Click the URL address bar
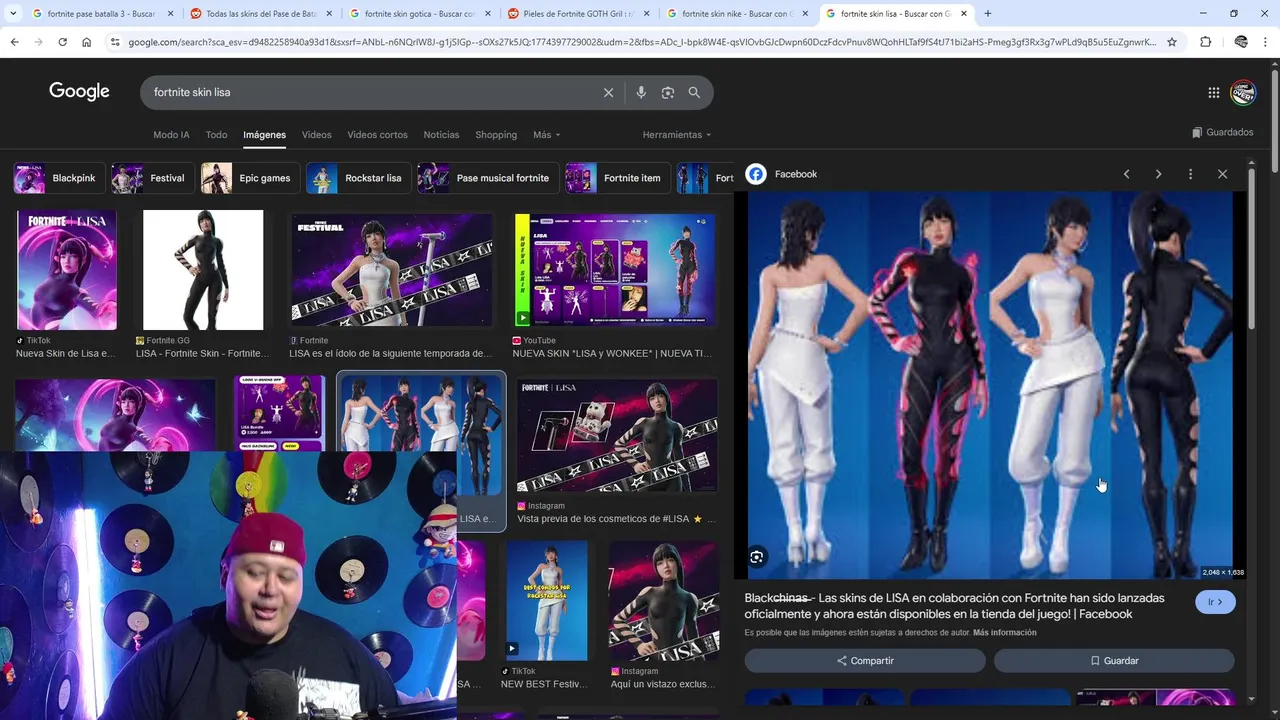The height and width of the screenshot is (720, 1280). coord(640,42)
